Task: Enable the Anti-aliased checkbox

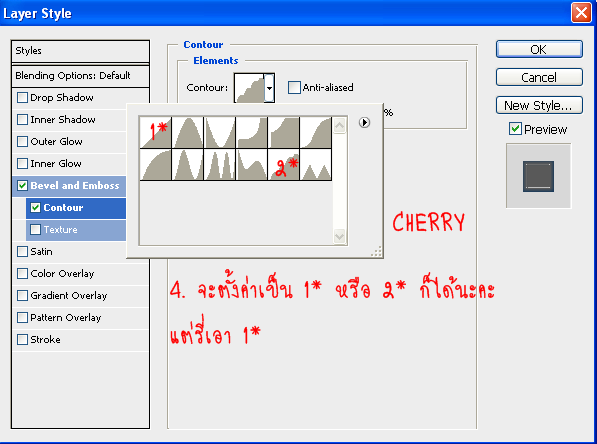Action: coord(294,88)
